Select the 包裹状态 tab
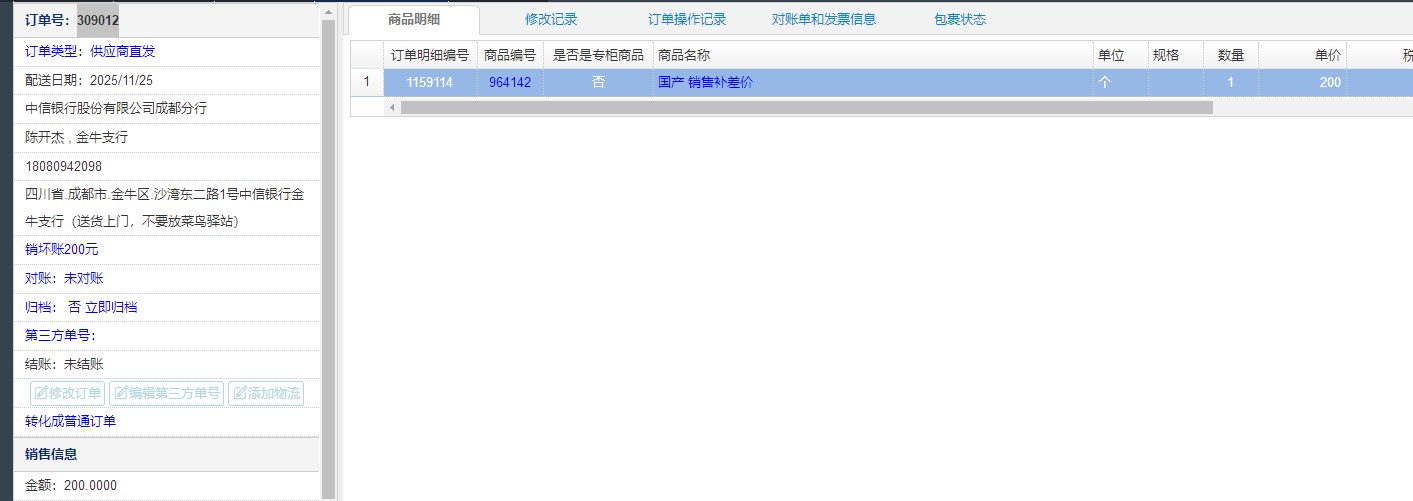The height and width of the screenshot is (501, 1413). (x=959, y=19)
